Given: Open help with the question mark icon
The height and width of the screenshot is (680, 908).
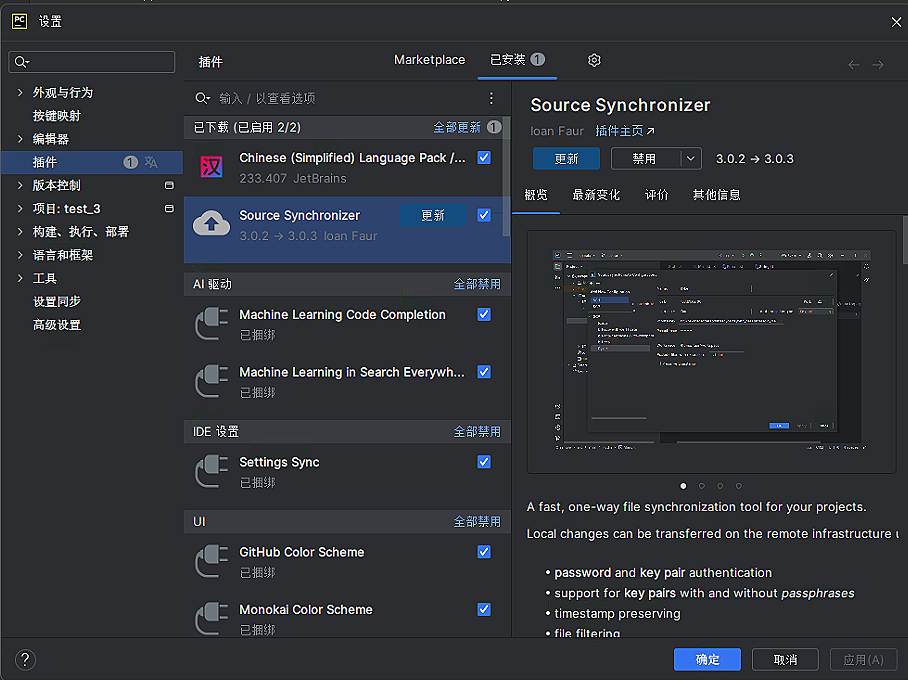Looking at the screenshot, I should pyautogui.click(x=25, y=659).
